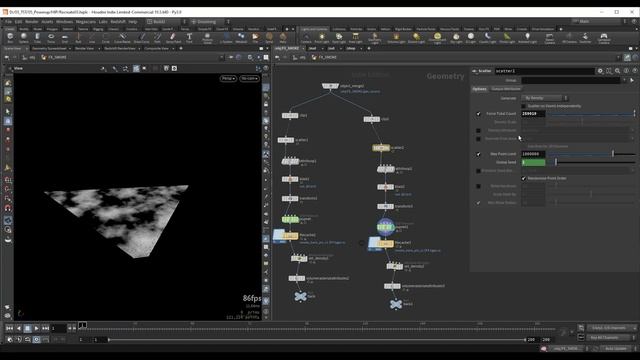Screen dimensions: 640x360
Task: Toggle the Max Point Limit checkbox
Action: [478, 154]
